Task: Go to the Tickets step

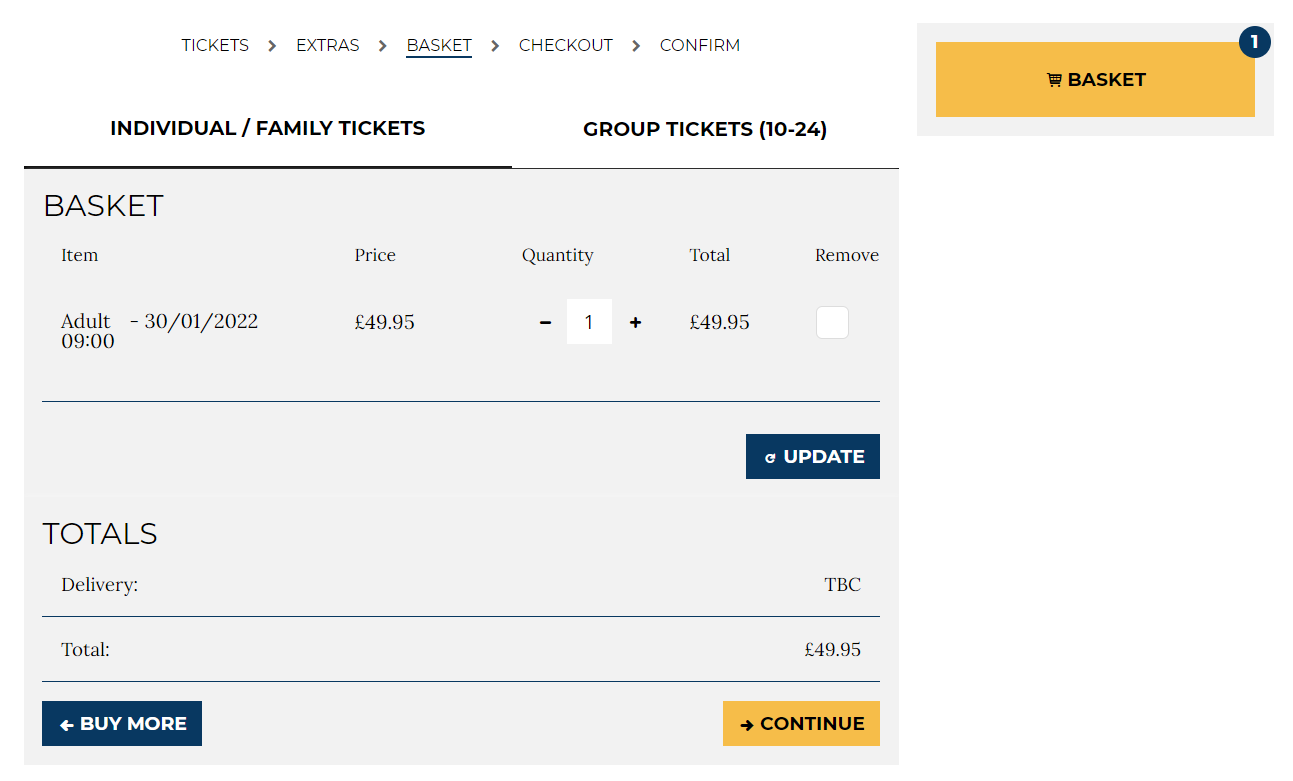Action: [x=215, y=45]
